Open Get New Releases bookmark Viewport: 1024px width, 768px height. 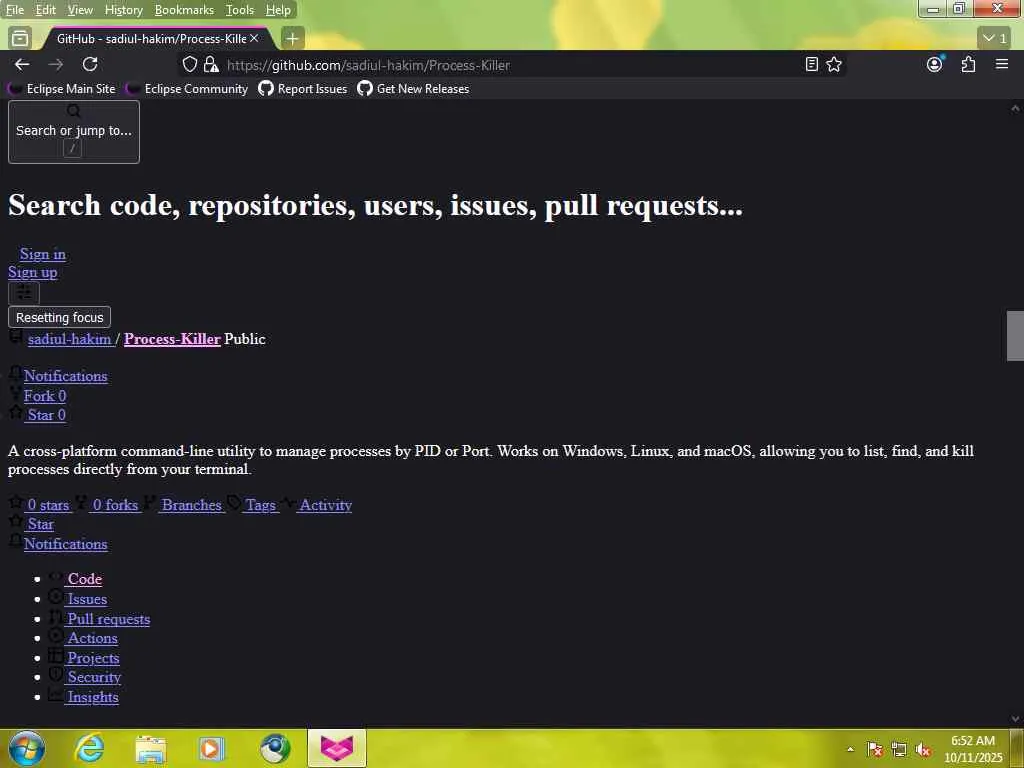pyautogui.click(x=413, y=89)
